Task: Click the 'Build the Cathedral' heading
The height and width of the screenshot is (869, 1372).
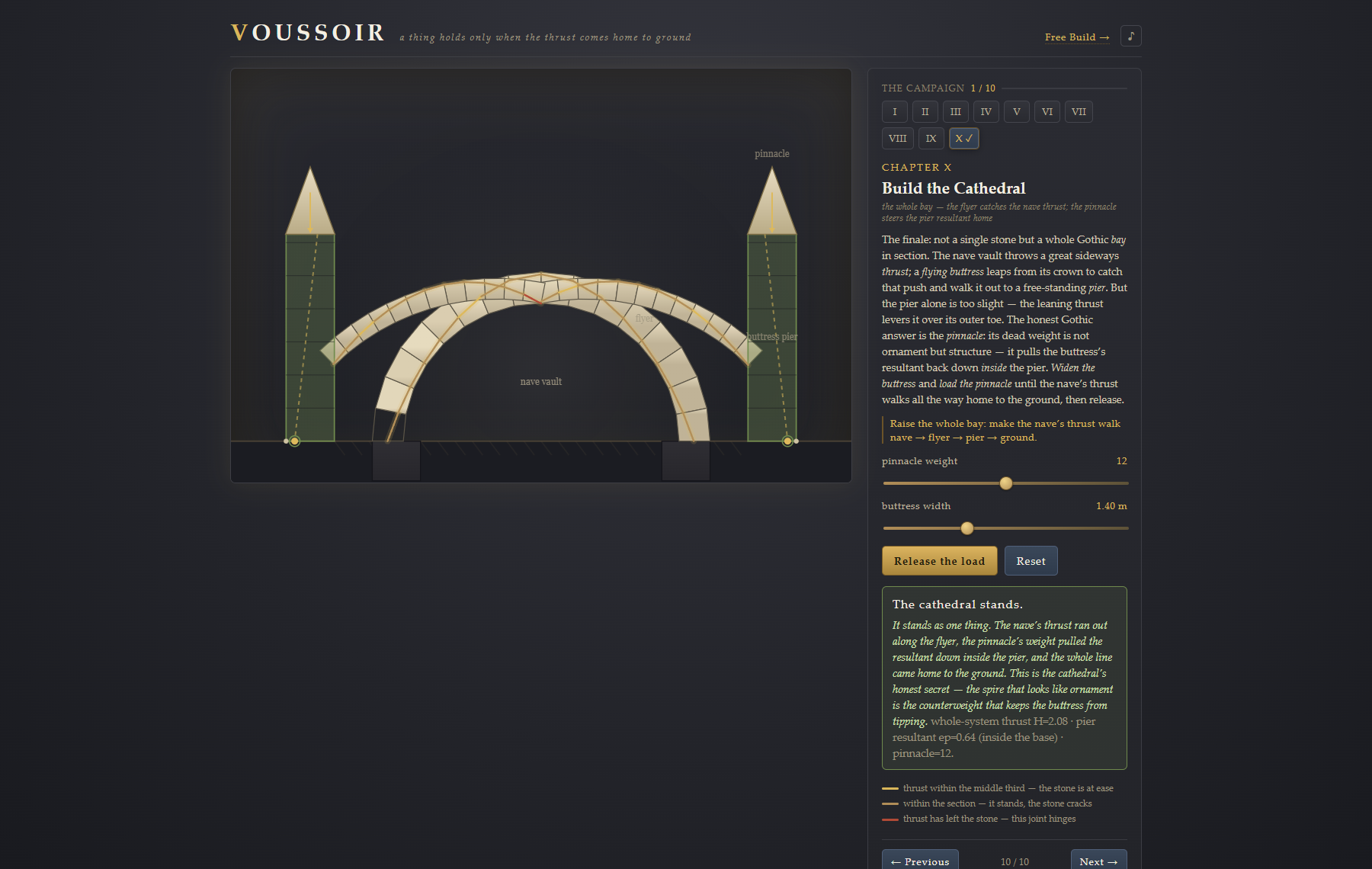Action: coord(954,188)
